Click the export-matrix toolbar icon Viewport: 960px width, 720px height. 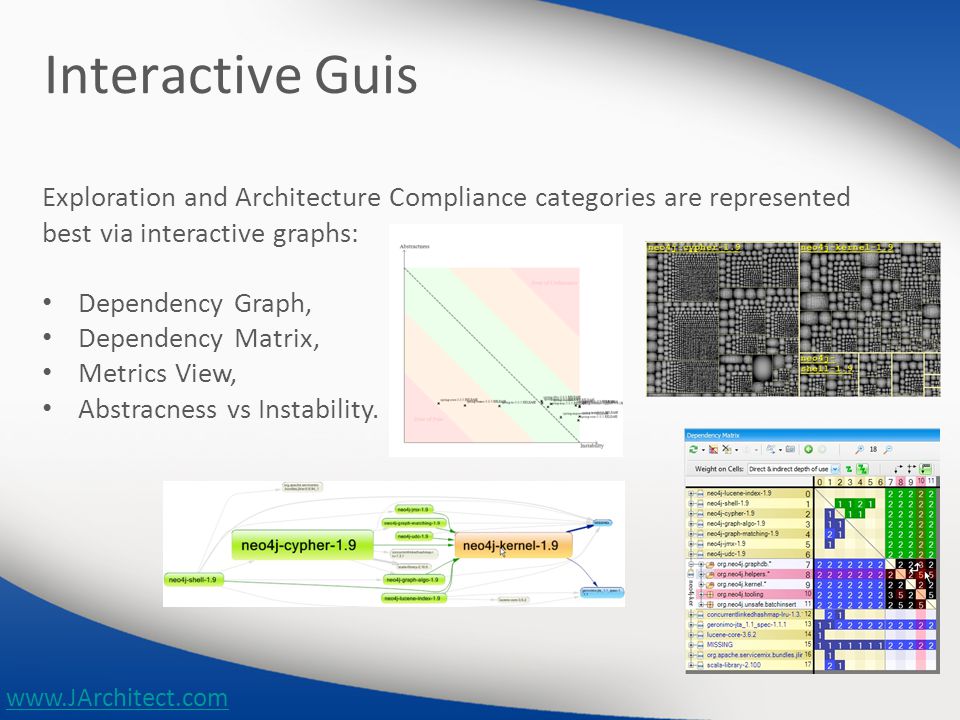pyautogui.click(x=771, y=449)
